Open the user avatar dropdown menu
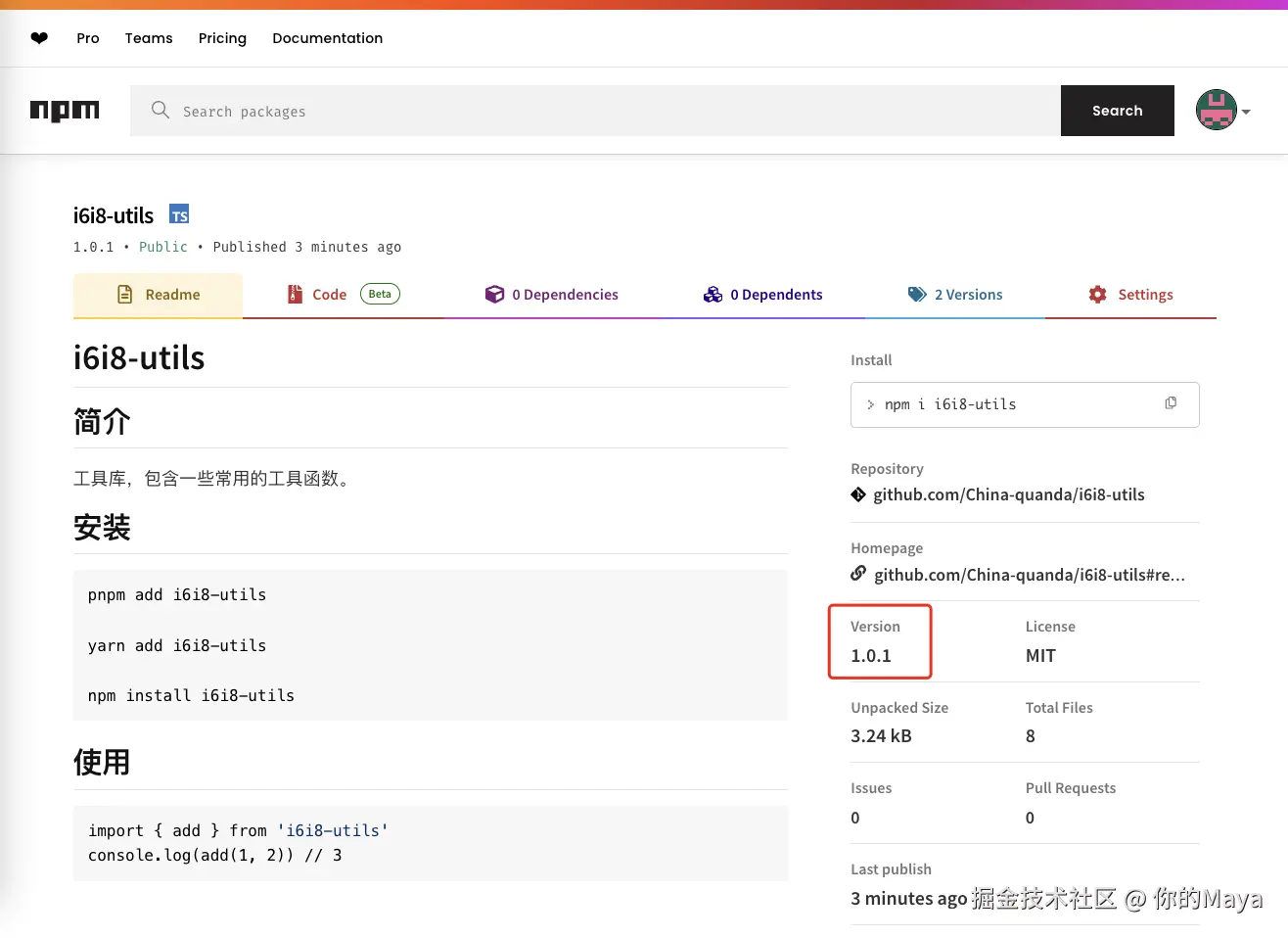Image resolution: width=1288 pixels, height=938 pixels. pyautogui.click(x=1221, y=110)
